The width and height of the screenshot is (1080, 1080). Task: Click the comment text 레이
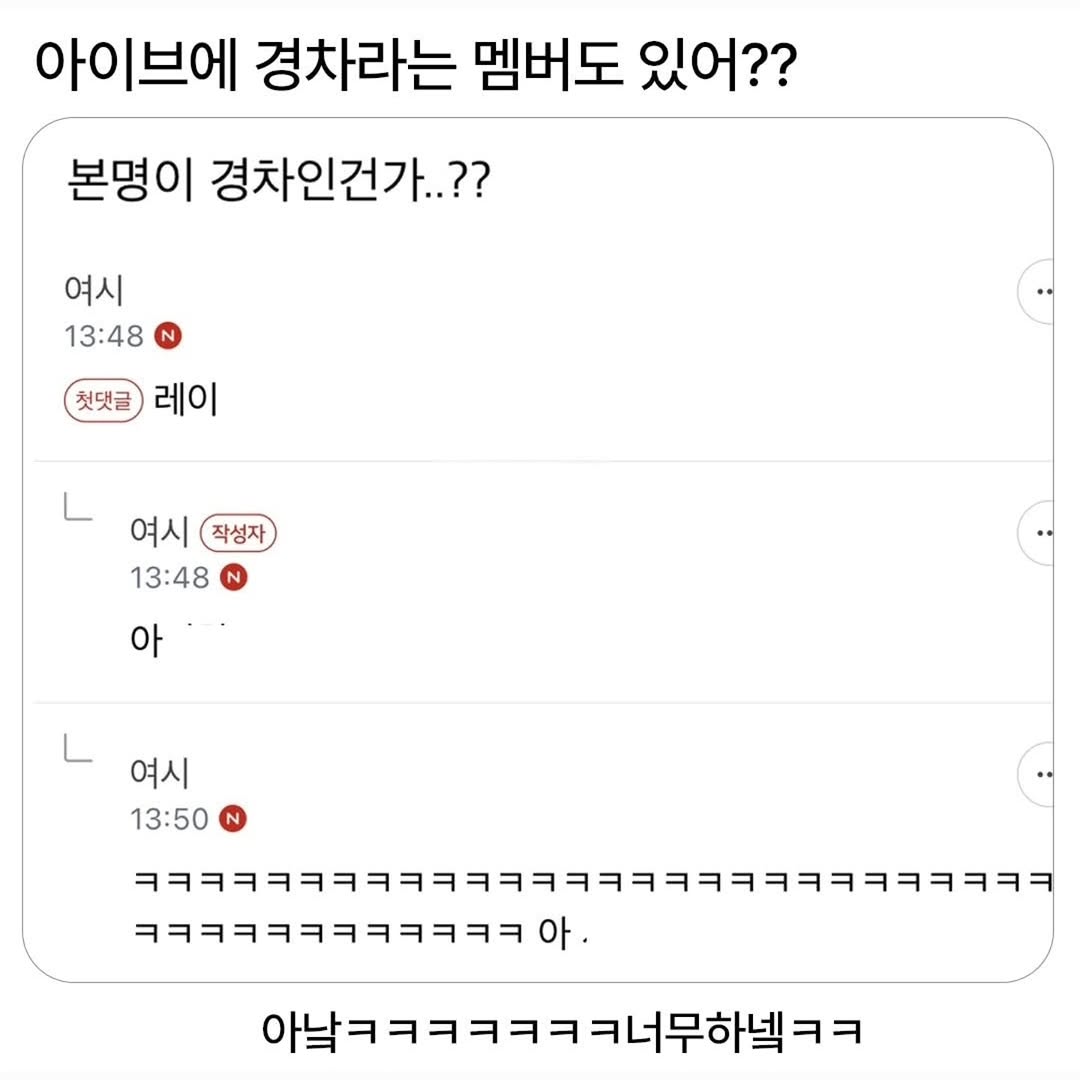(186, 400)
